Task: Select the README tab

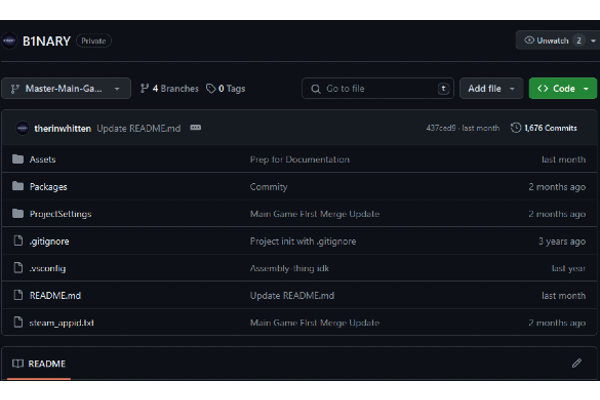Action: [x=39, y=364]
